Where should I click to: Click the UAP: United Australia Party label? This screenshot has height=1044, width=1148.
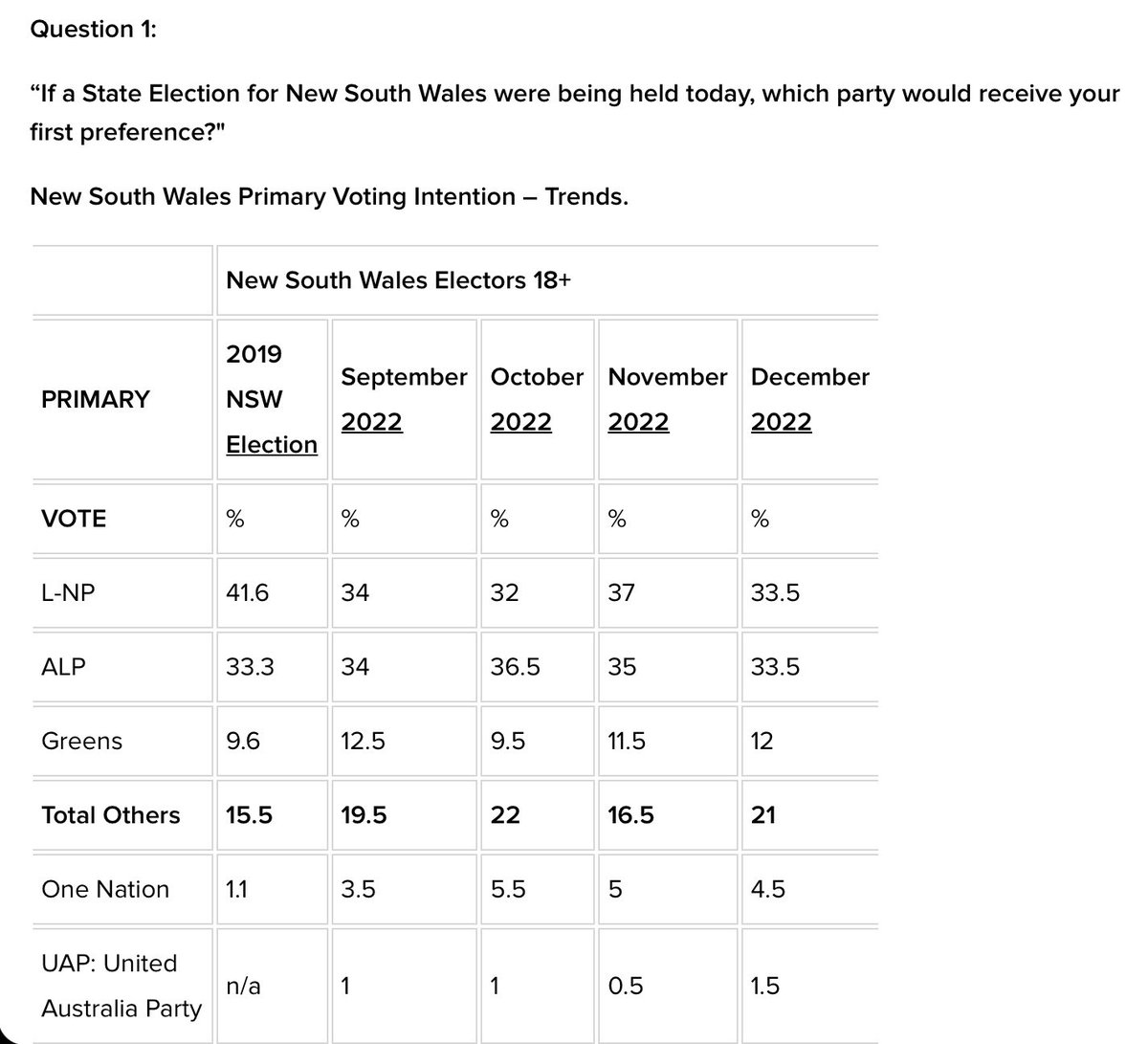pos(121,986)
